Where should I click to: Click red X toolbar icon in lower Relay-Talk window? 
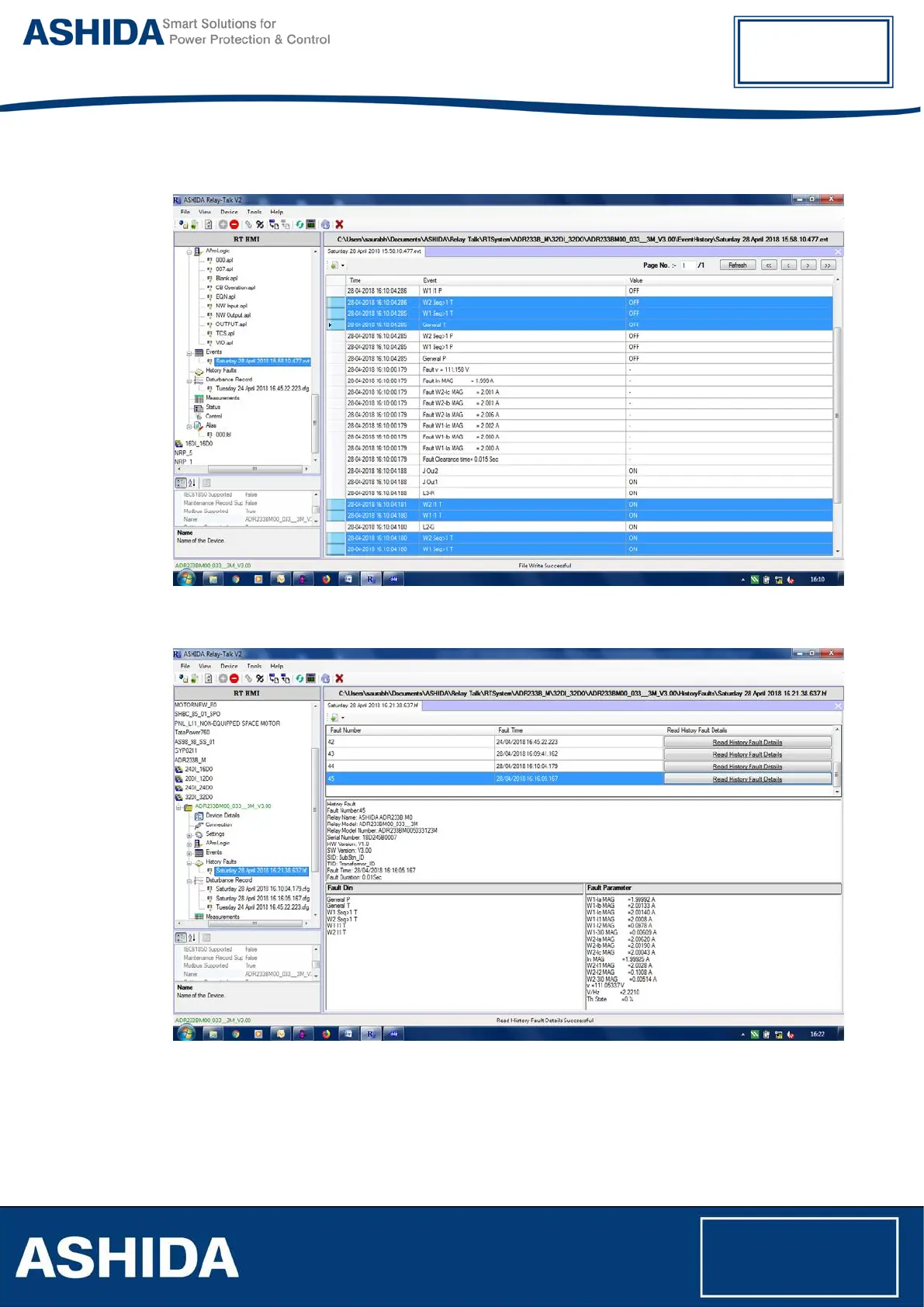(x=339, y=678)
